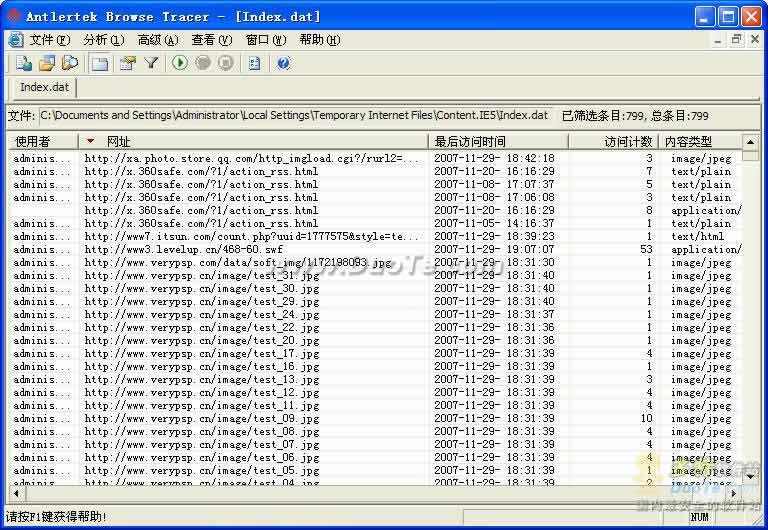Select the test_11.jpg URL row
Viewport: 768px width, 530px height.
[x=375, y=405]
